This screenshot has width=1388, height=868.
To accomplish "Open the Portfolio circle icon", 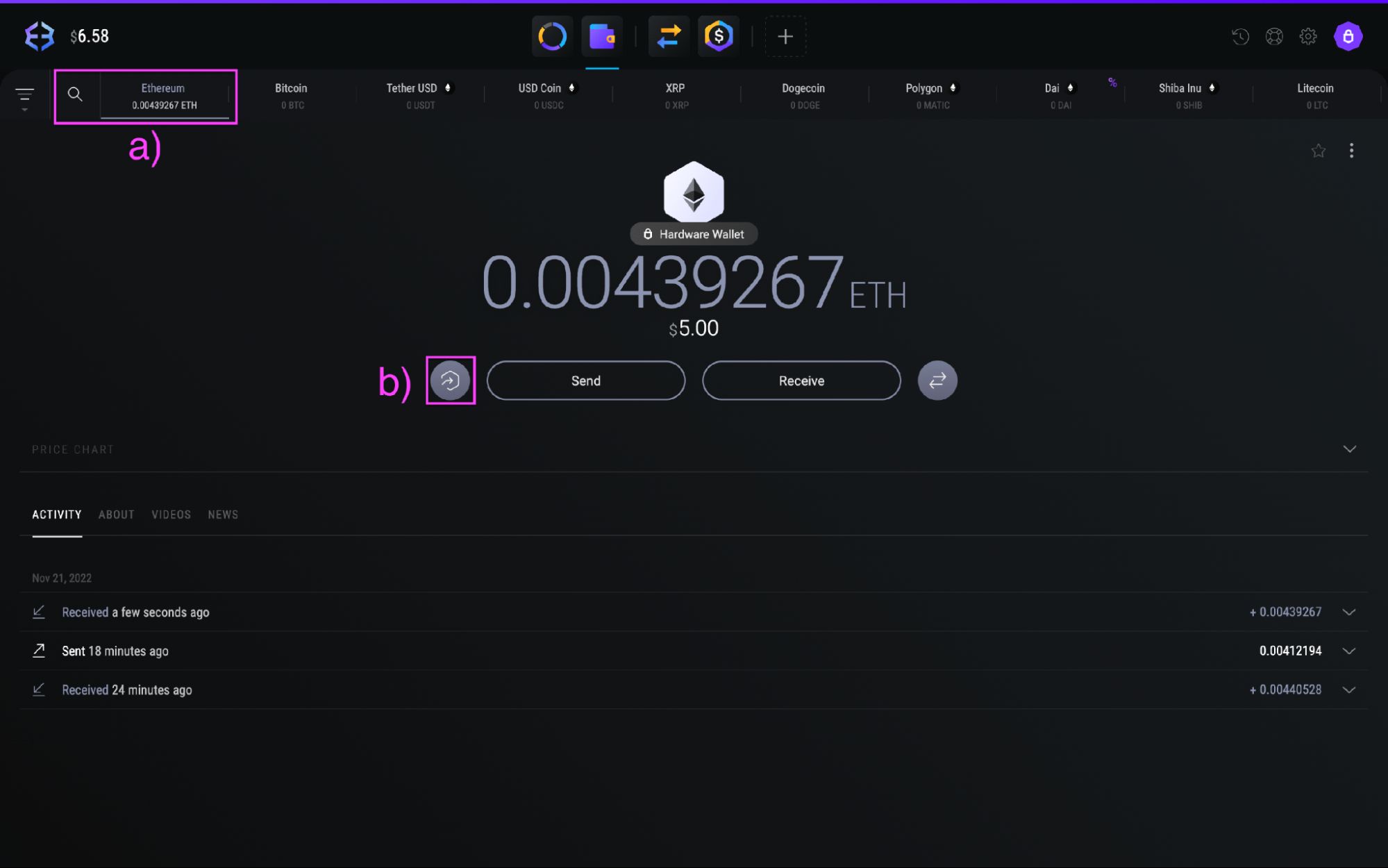I will [x=552, y=36].
